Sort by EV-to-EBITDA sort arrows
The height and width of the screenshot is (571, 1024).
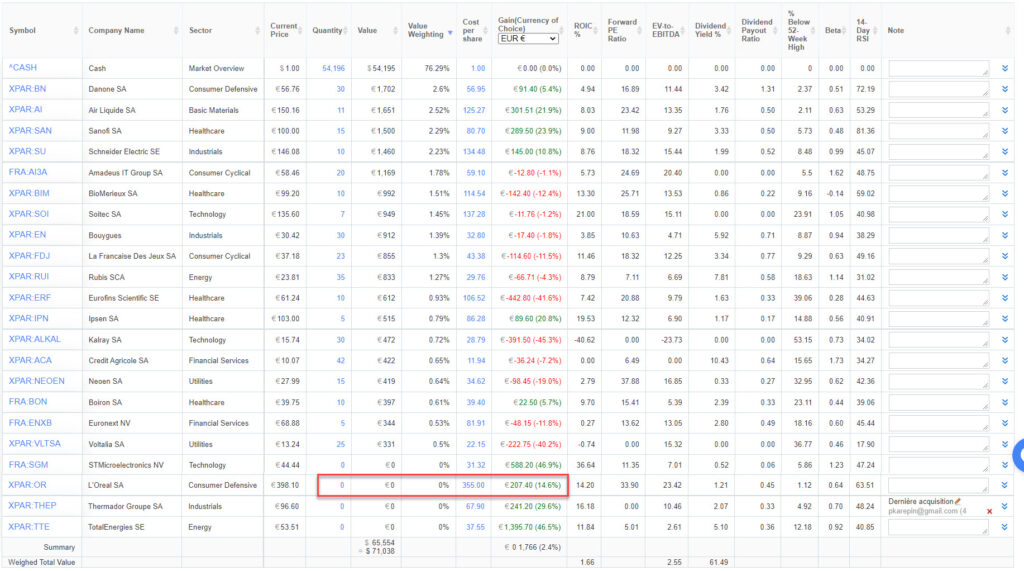(x=682, y=31)
